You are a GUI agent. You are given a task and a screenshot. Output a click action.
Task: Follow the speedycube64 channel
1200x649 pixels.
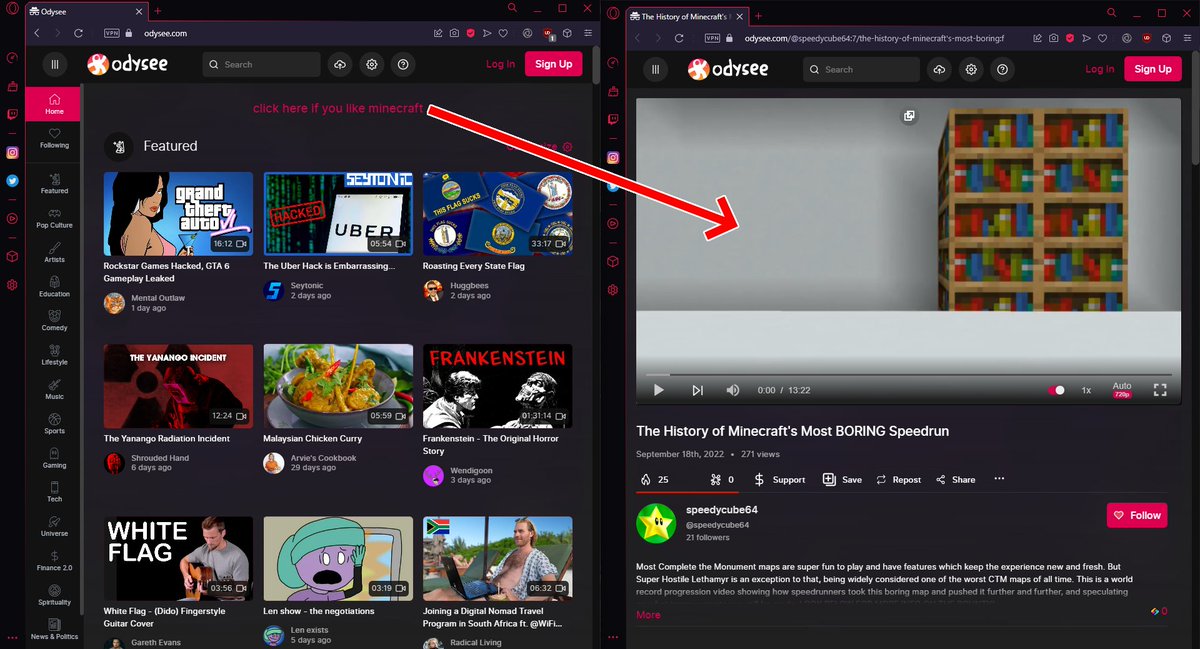pyautogui.click(x=1137, y=515)
